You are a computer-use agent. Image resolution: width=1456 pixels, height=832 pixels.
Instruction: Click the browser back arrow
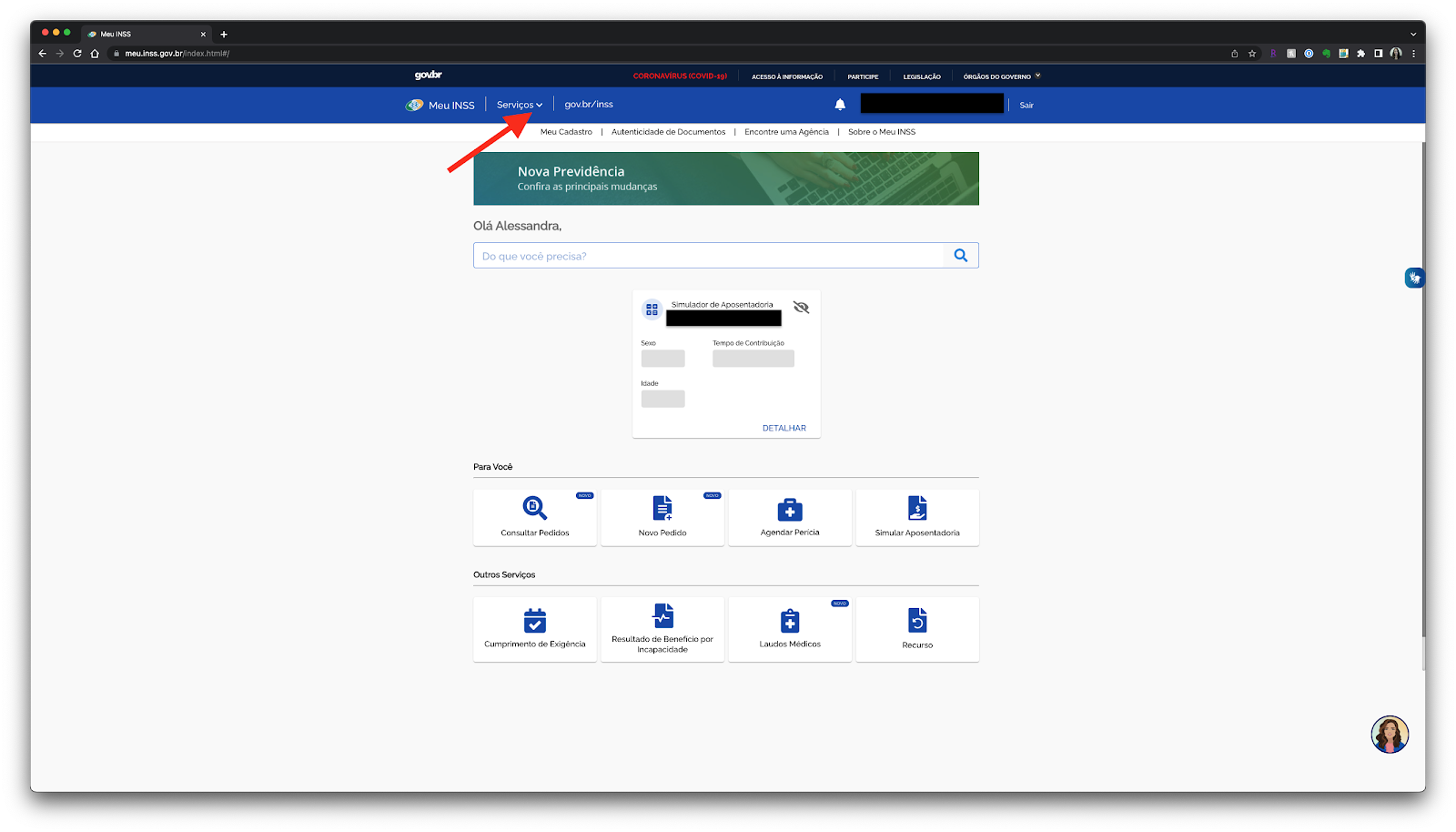click(42, 54)
